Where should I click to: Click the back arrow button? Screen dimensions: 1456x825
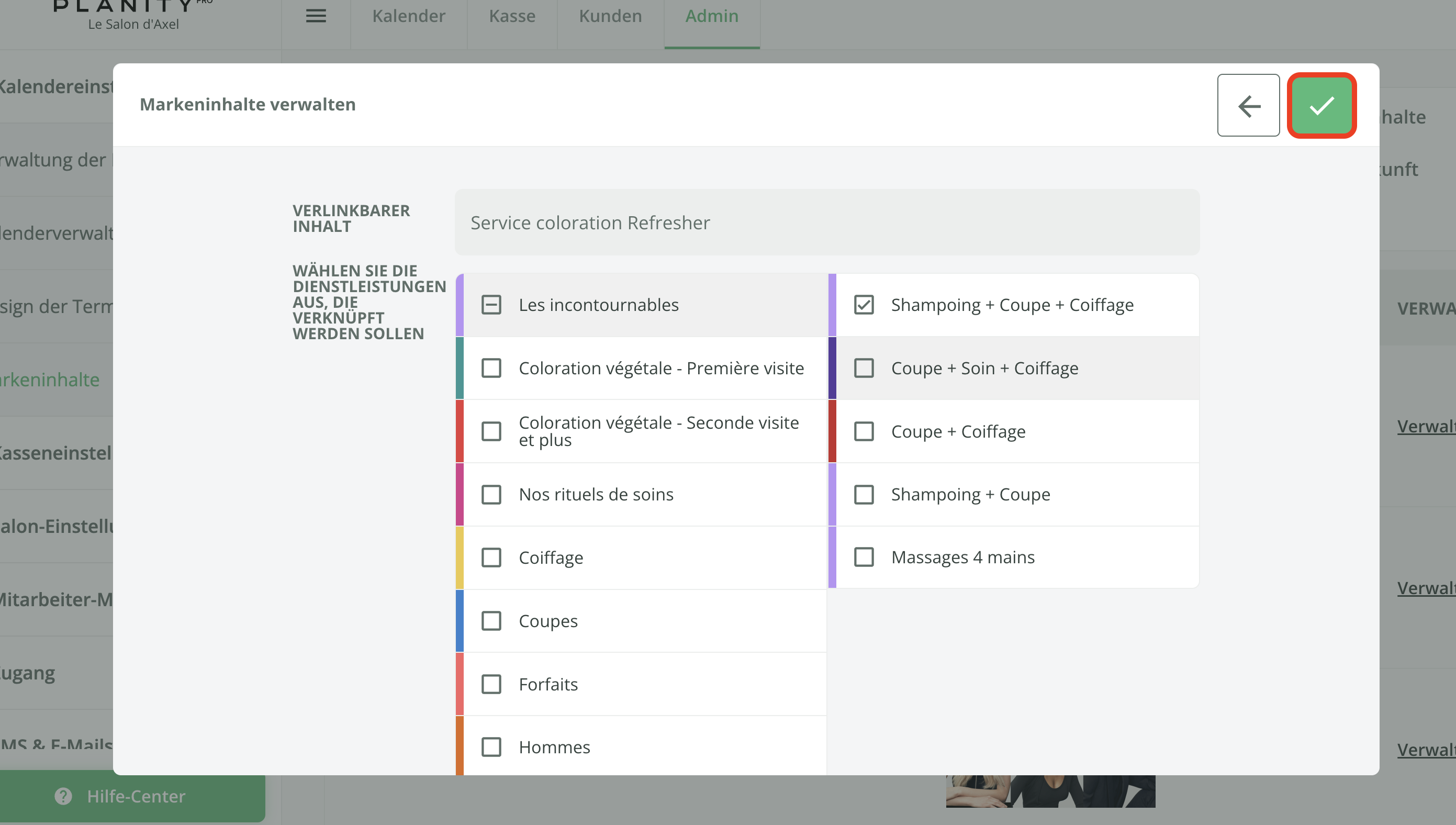(1248, 105)
